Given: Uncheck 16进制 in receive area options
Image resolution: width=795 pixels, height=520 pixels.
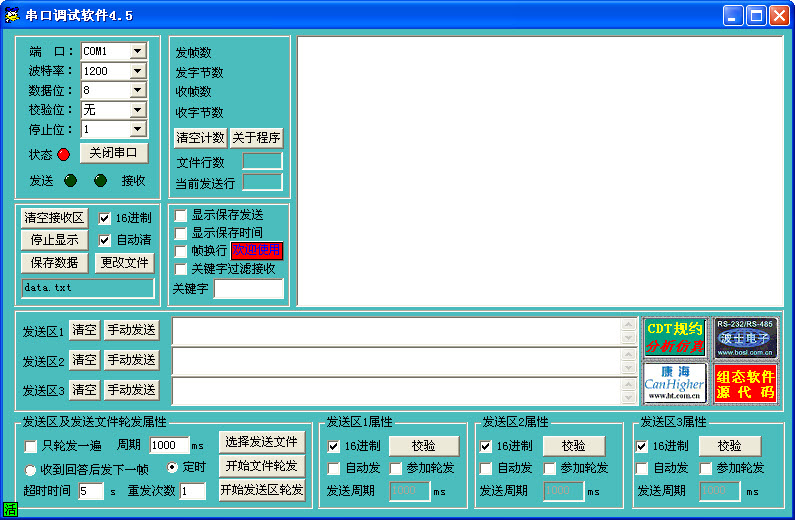Looking at the screenshot, I should pyautogui.click(x=105, y=218).
